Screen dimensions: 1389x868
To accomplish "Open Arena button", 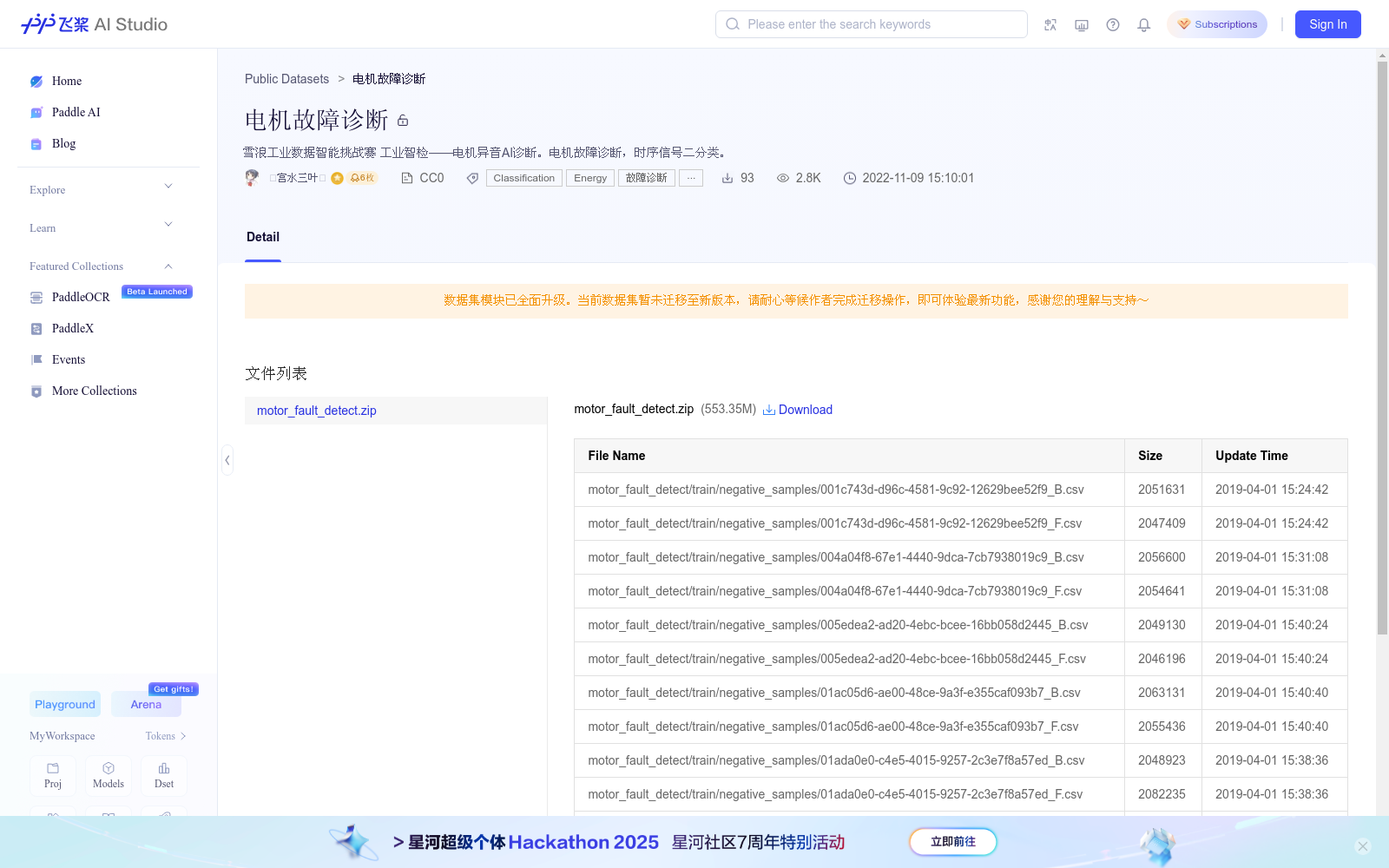I will pyautogui.click(x=146, y=705).
